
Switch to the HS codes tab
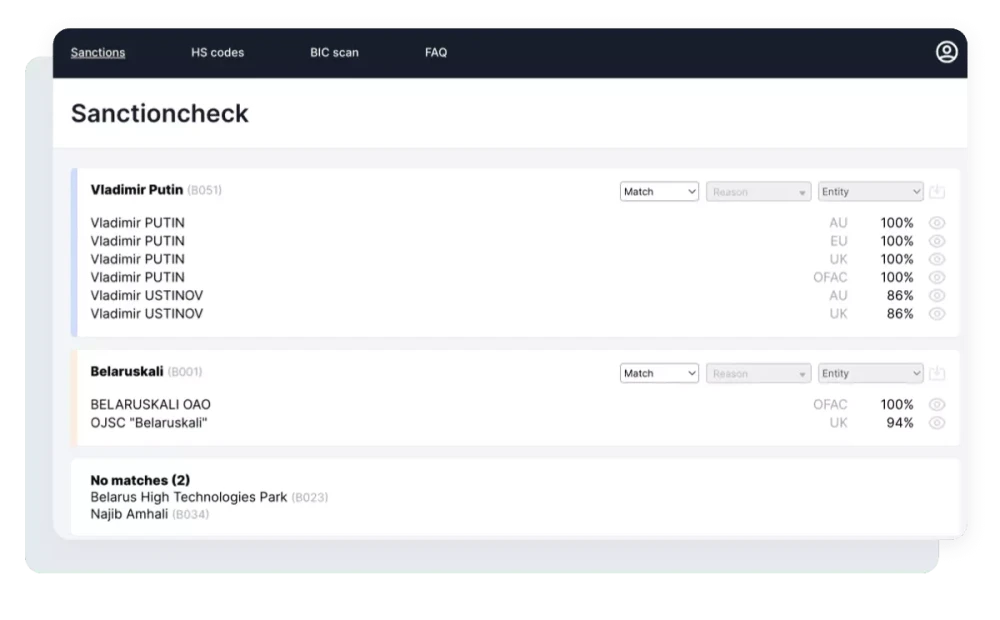[217, 53]
